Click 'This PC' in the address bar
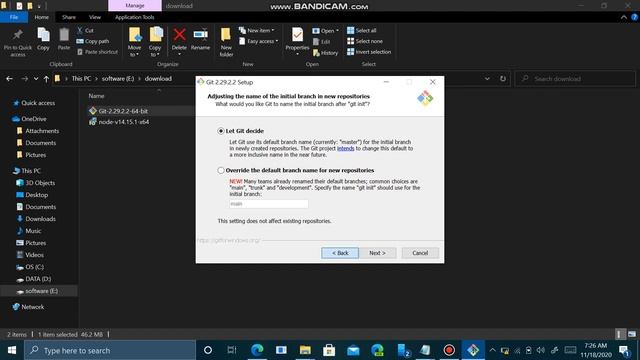The image size is (640, 360). click(81, 79)
